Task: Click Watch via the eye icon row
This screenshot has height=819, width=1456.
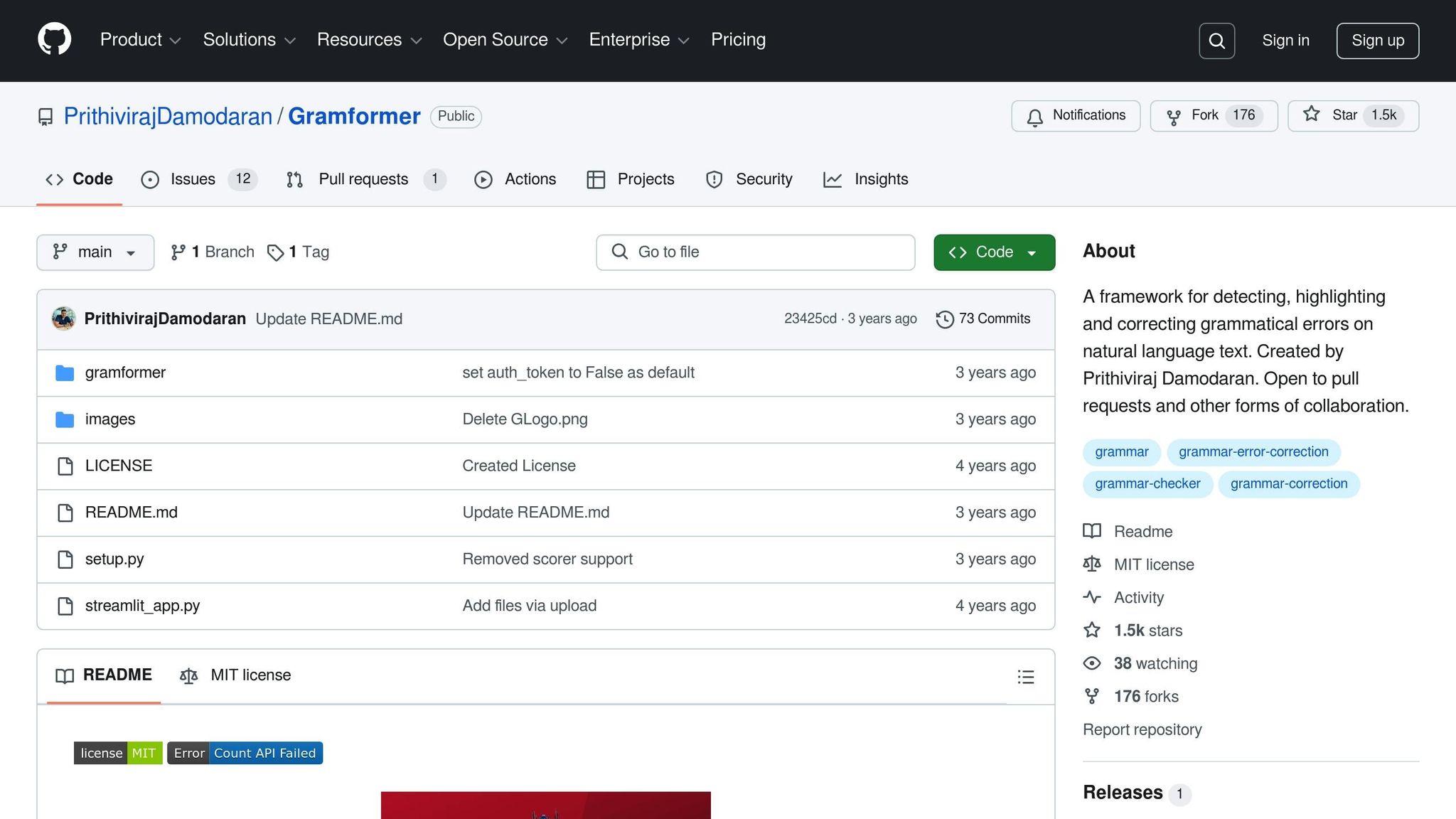Action: coord(1093,663)
